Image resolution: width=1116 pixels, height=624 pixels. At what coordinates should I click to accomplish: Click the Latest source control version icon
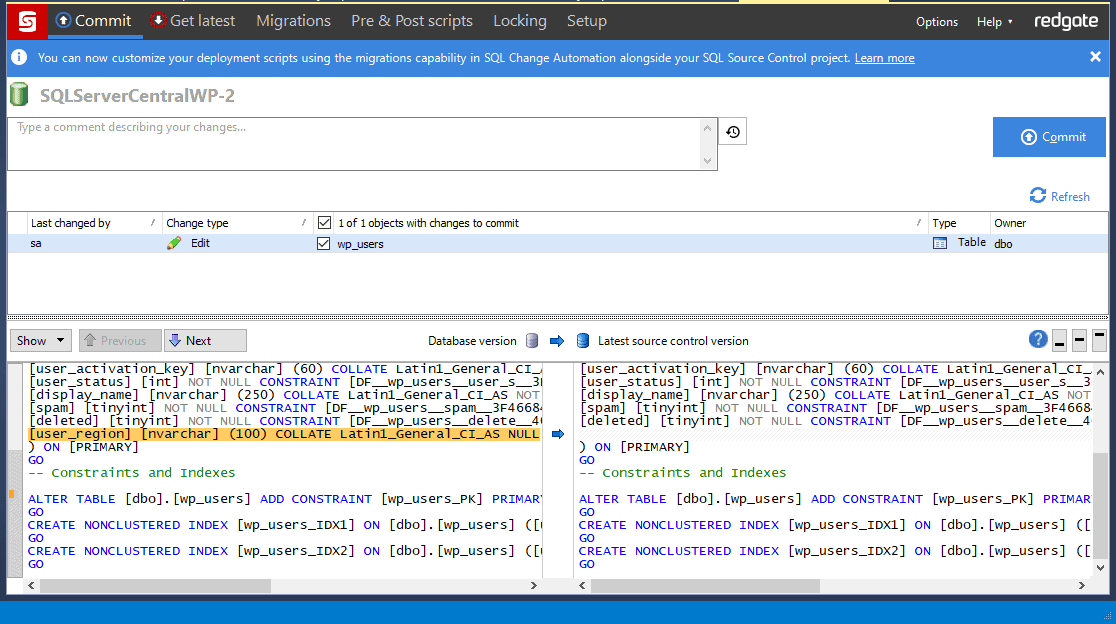click(x=582, y=340)
